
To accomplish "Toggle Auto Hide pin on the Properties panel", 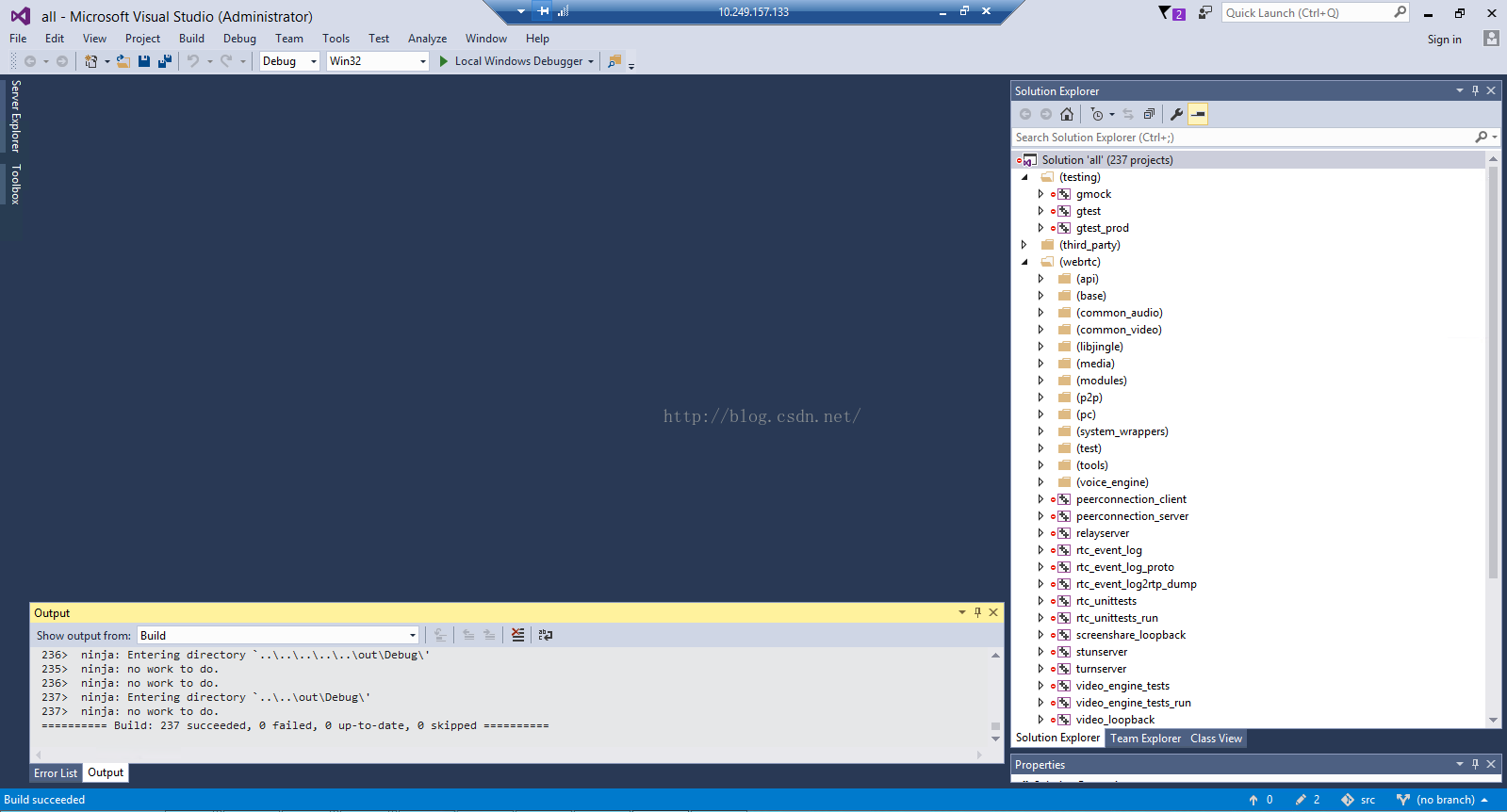I will click(1475, 764).
